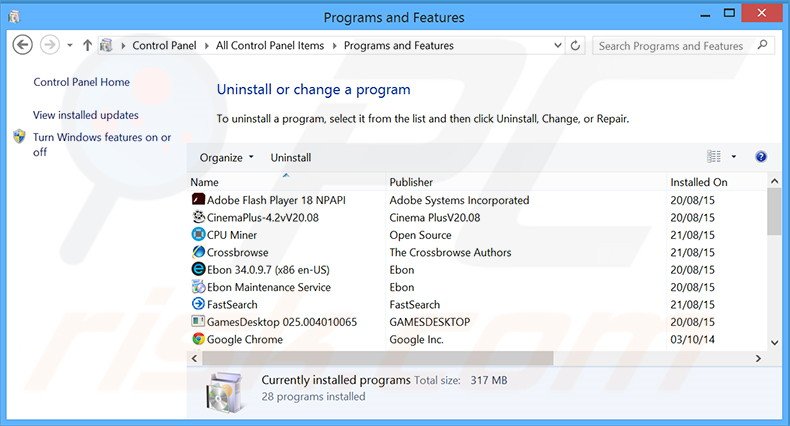Screen dimensions: 790x426
Task: Click the Back navigation arrow
Action: coord(22,45)
